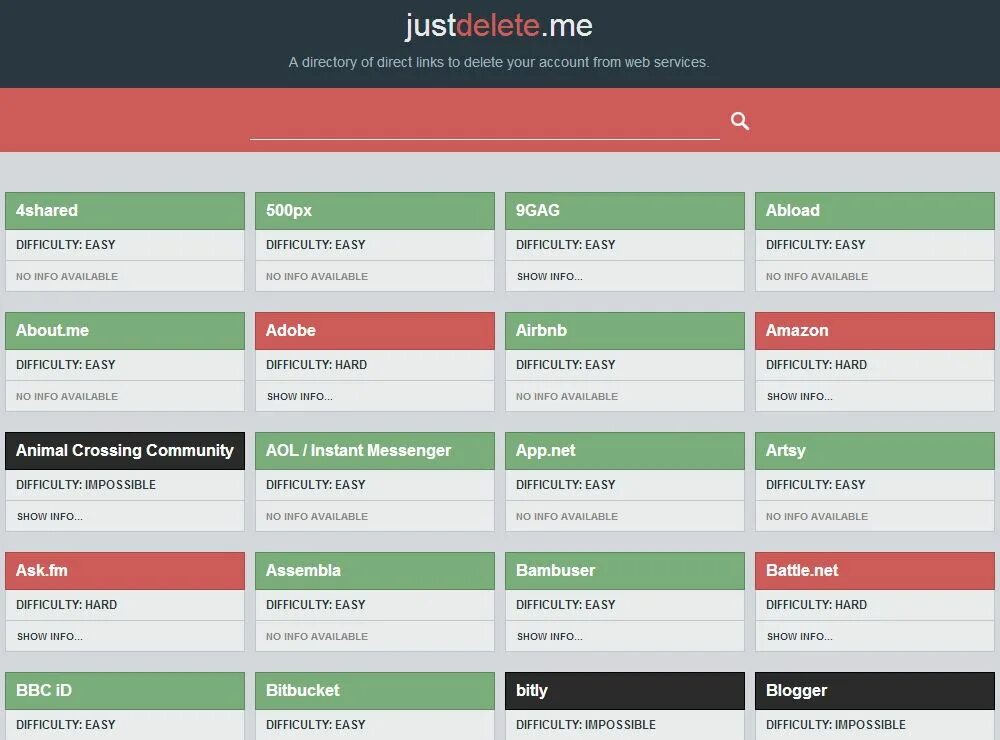Expand Show Info for Amazon
This screenshot has height=740, width=1000.
pyautogui.click(x=800, y=396)
